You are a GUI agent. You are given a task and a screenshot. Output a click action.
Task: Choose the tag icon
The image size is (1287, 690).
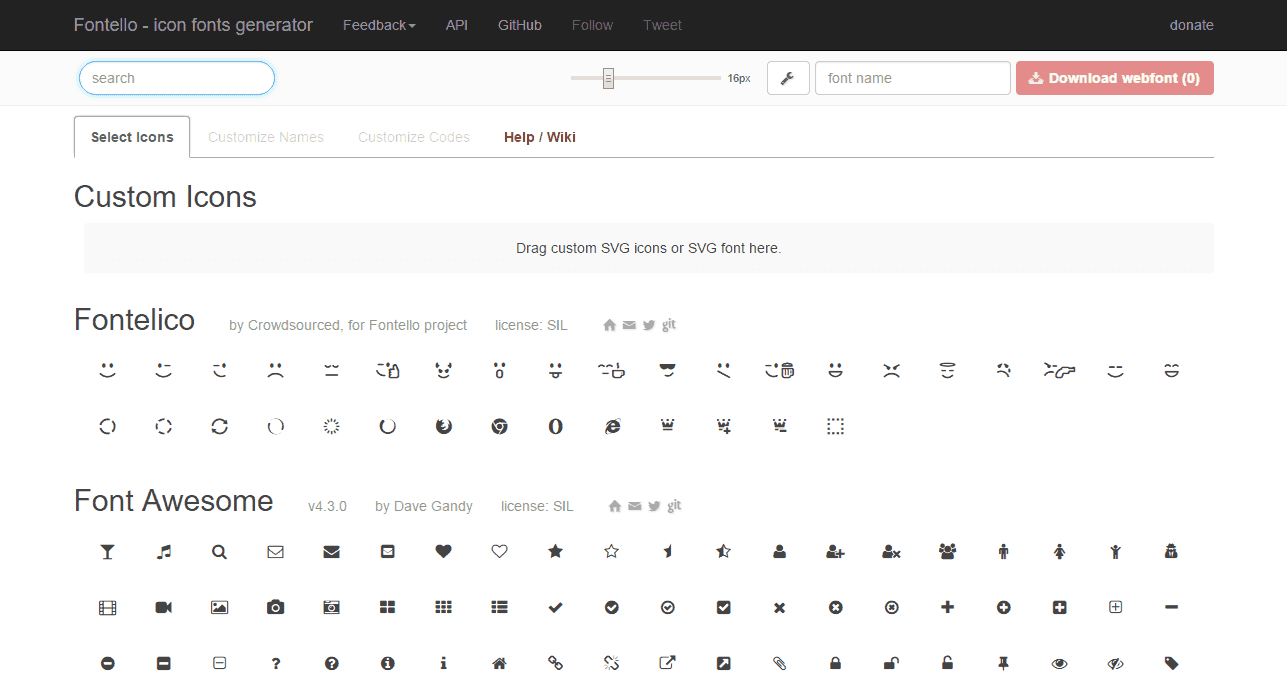point(1172,663)
